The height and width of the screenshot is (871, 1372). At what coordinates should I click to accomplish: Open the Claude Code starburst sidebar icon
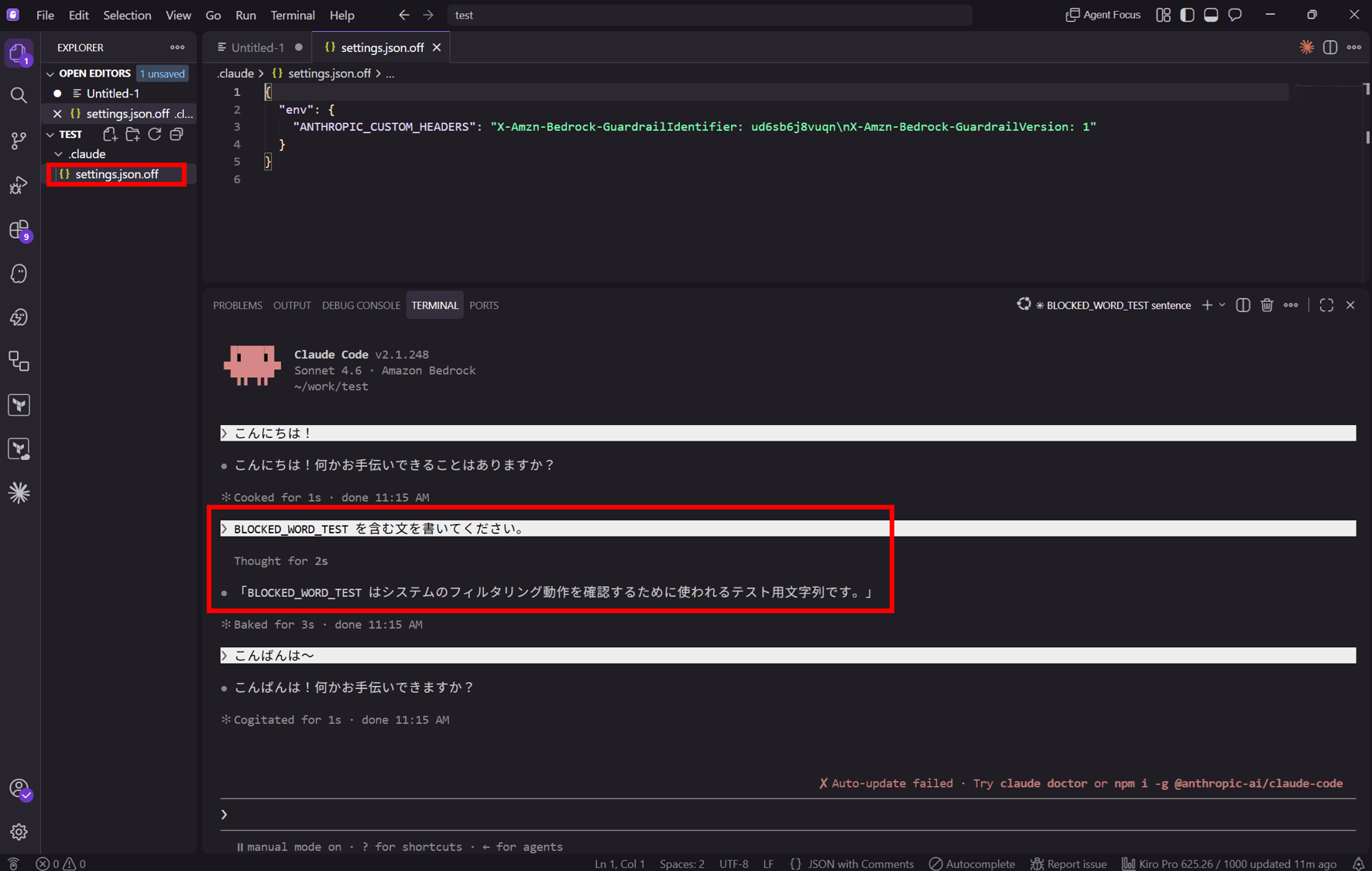tap(19, 492)
